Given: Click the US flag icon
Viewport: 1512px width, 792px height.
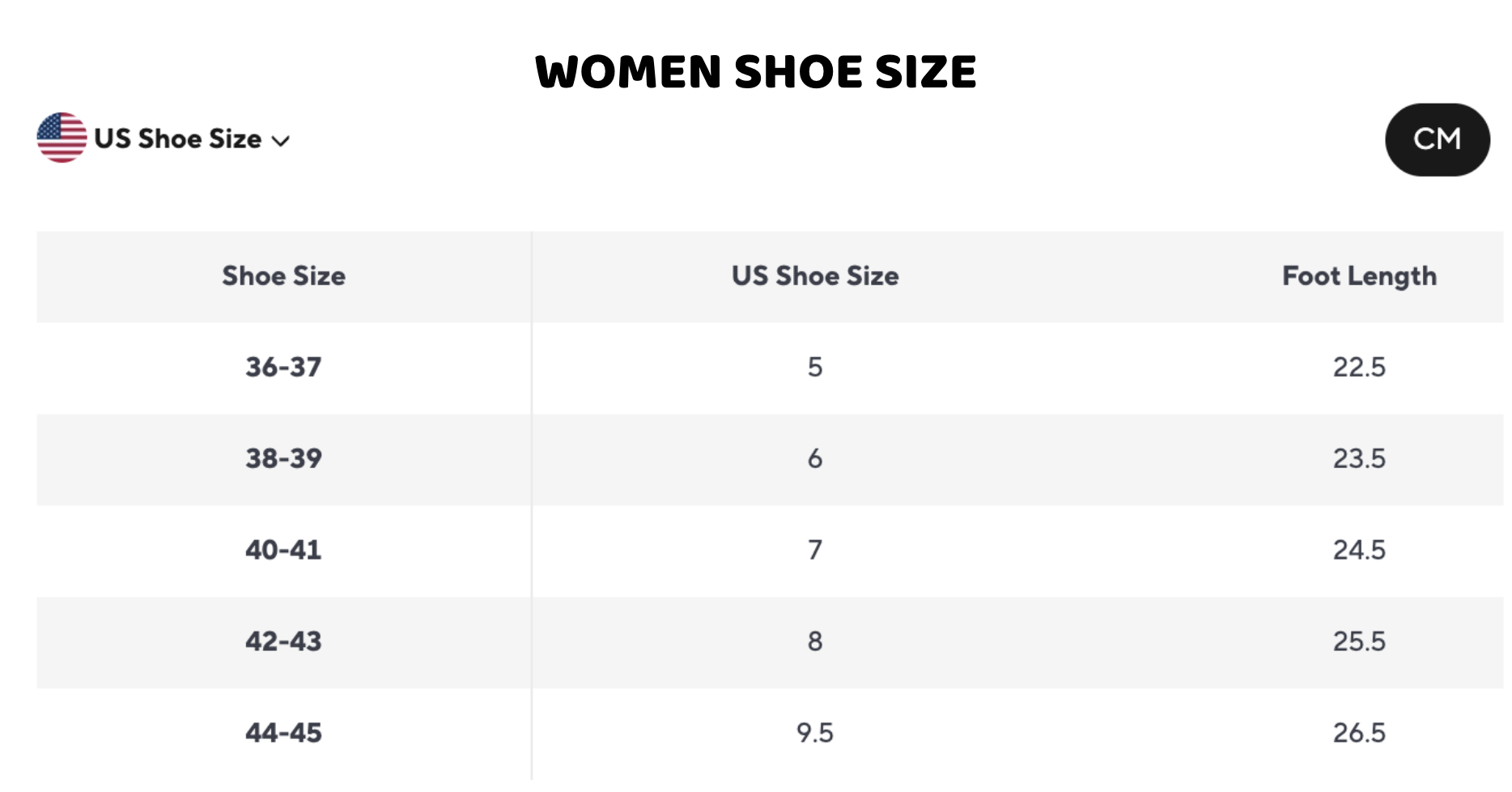Looking at the screenshot, I should click(x=62, y=138).
